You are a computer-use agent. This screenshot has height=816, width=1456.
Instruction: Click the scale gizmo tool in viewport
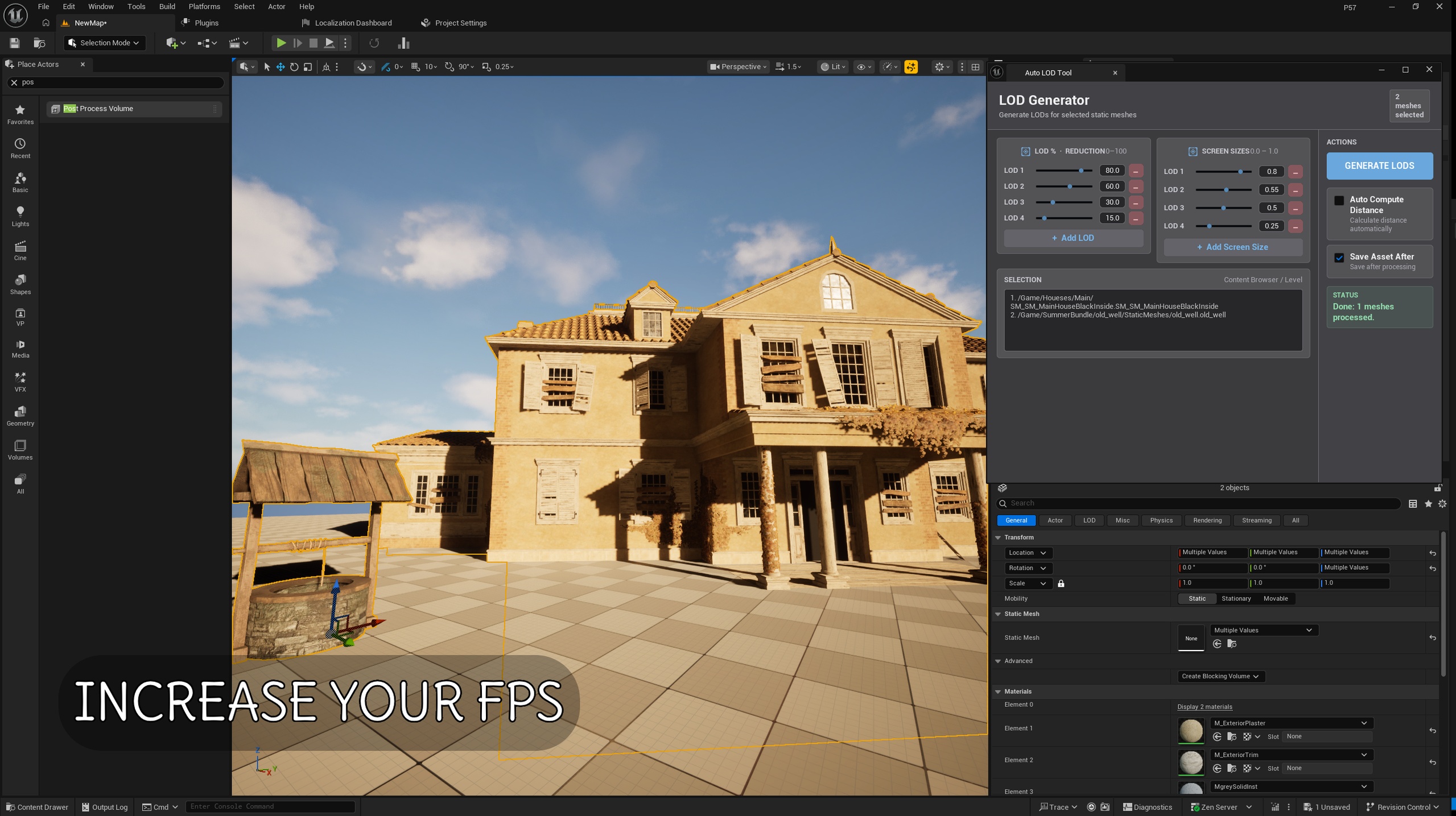[x=308, y=67]
